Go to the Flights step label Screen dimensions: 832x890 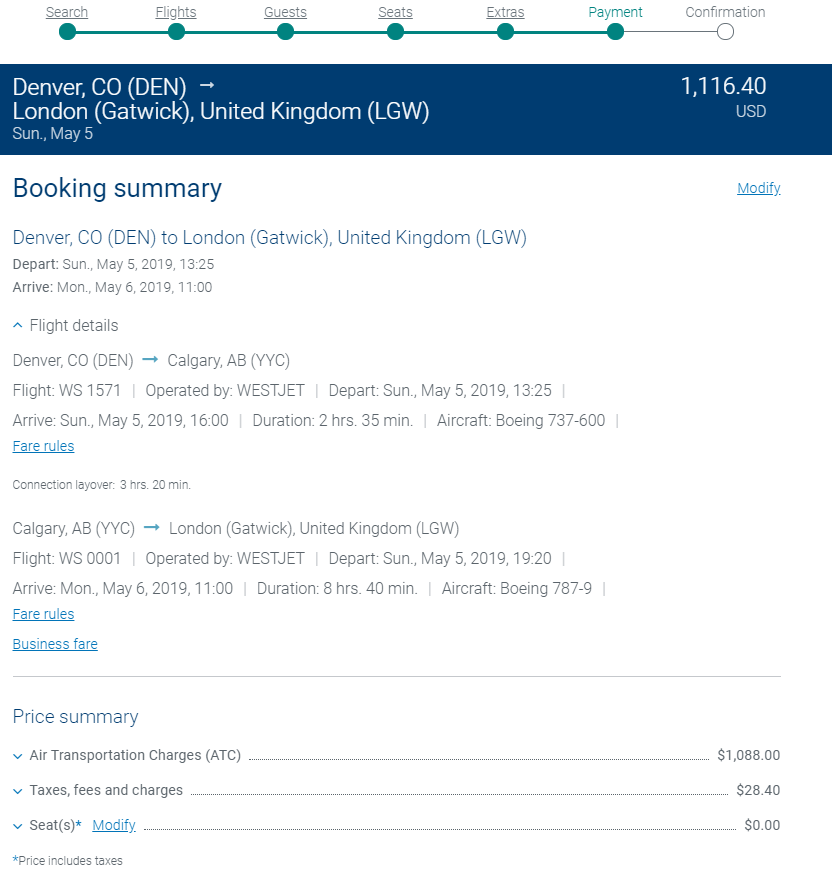(x=176, y=13)
